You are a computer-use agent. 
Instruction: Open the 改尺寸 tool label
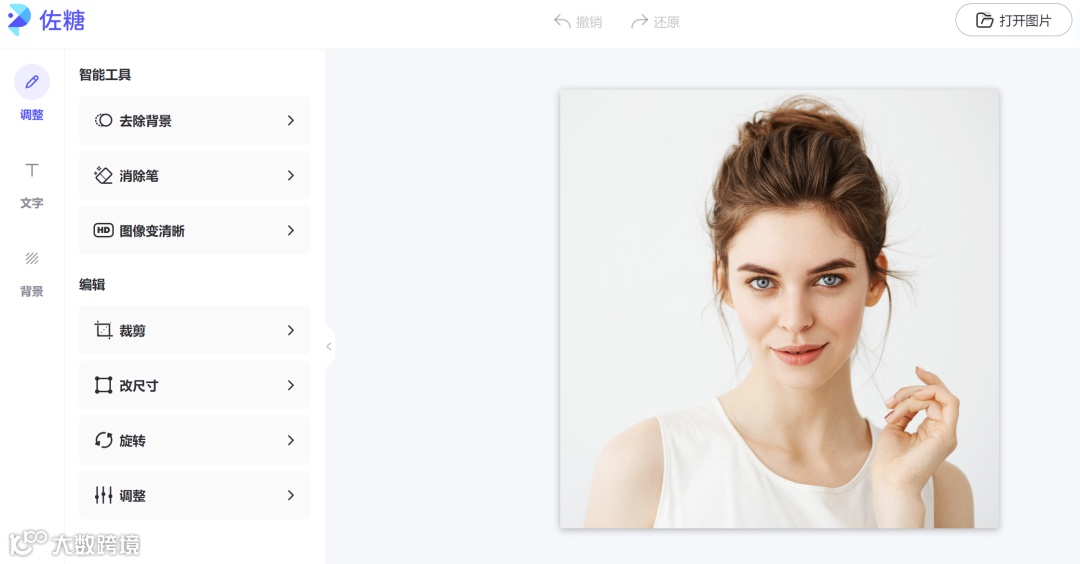point(138,386)
